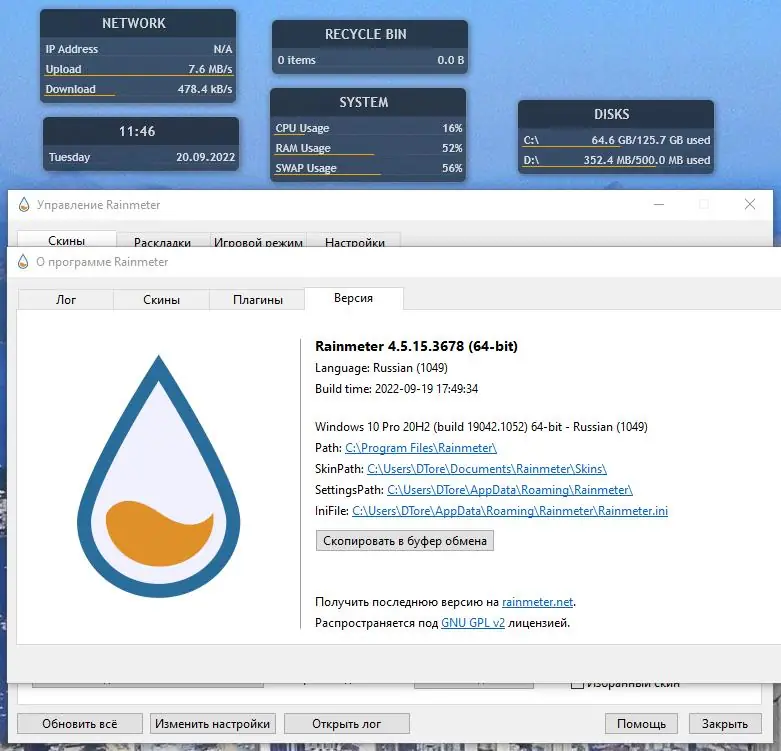781x751 pixels.
Task: Toggle the Избранный скин checkbox
Action: click(577, 685)
